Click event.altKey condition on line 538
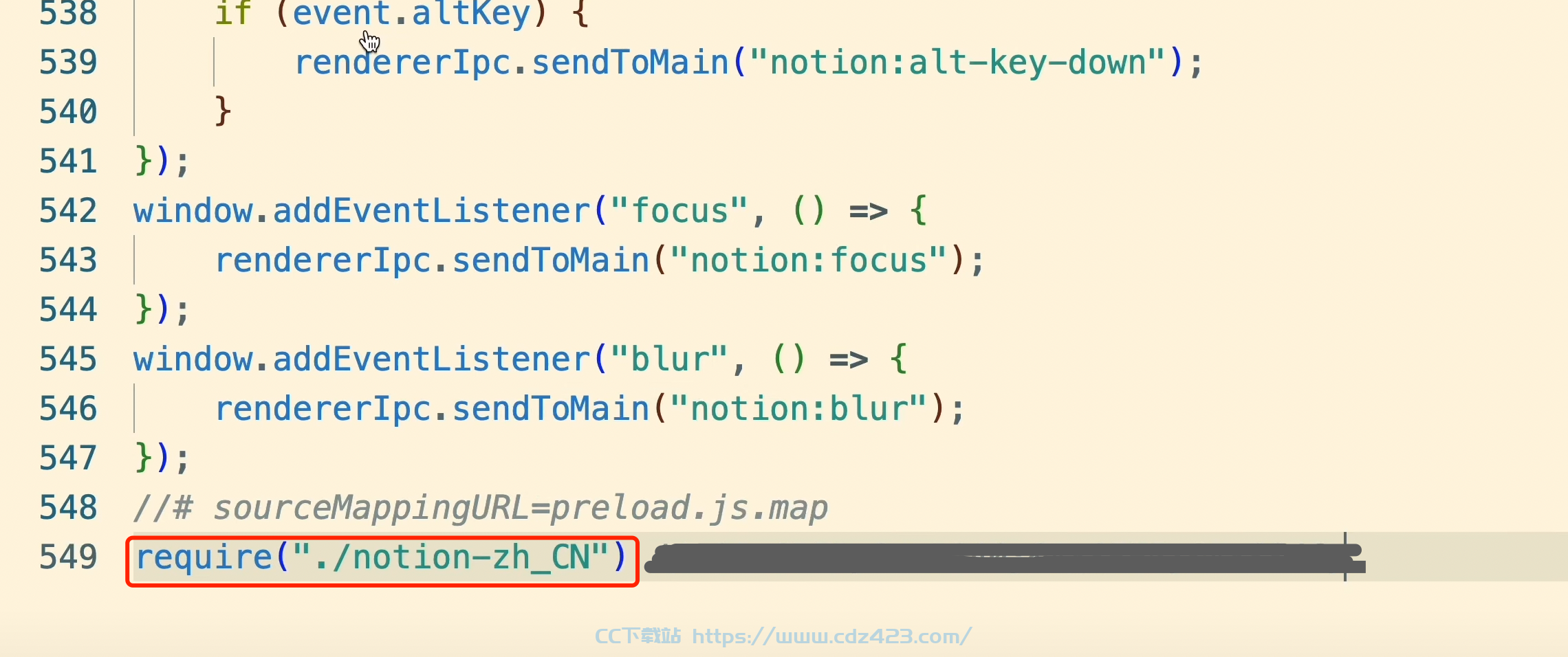This screenshot has height=657, width=1568. 411,14
